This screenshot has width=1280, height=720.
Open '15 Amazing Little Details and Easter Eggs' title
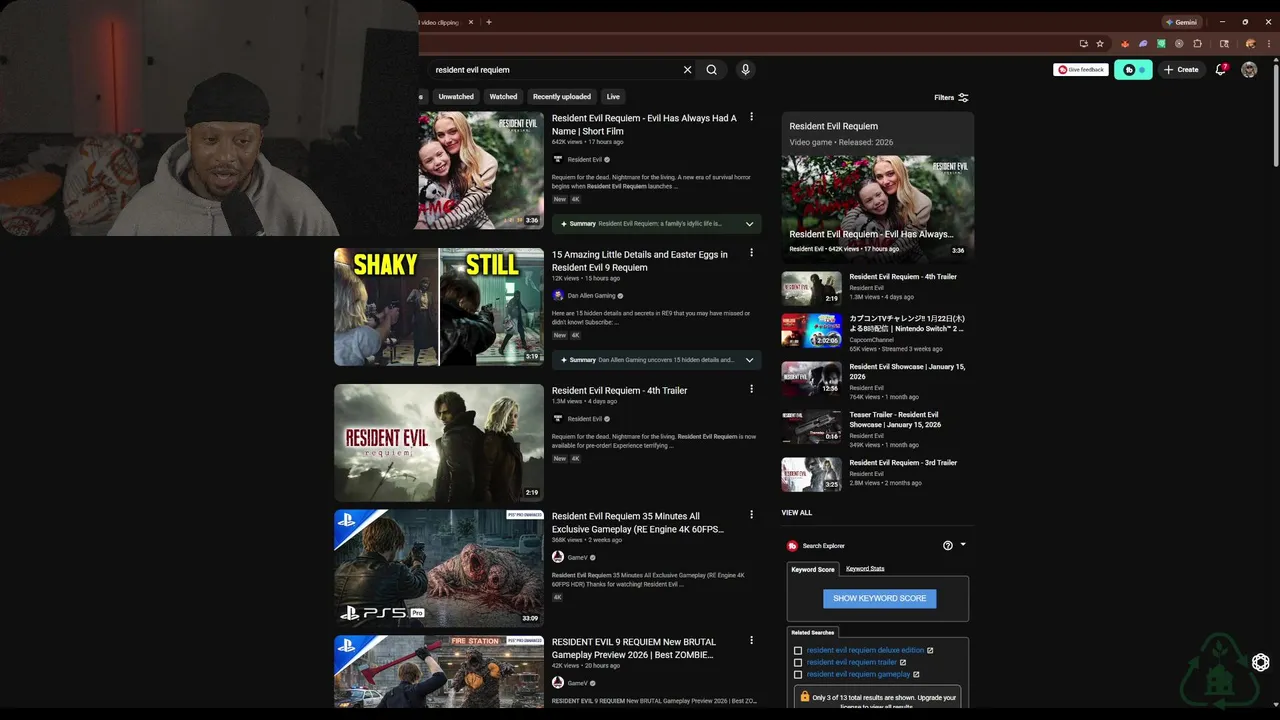tap(640, 261)
